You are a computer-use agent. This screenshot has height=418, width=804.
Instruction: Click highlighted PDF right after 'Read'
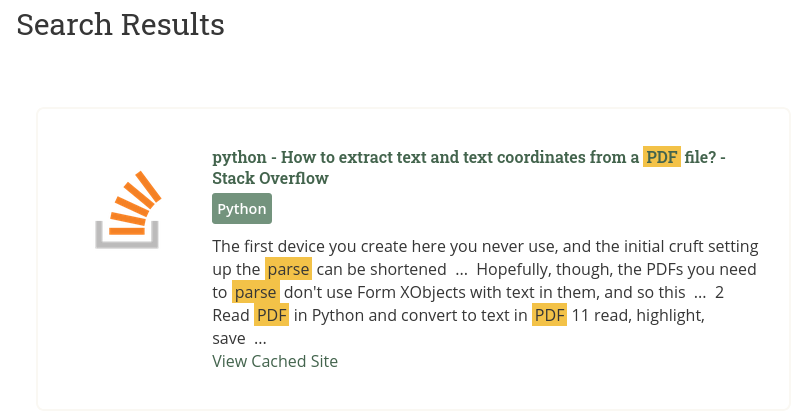[271, 315]
